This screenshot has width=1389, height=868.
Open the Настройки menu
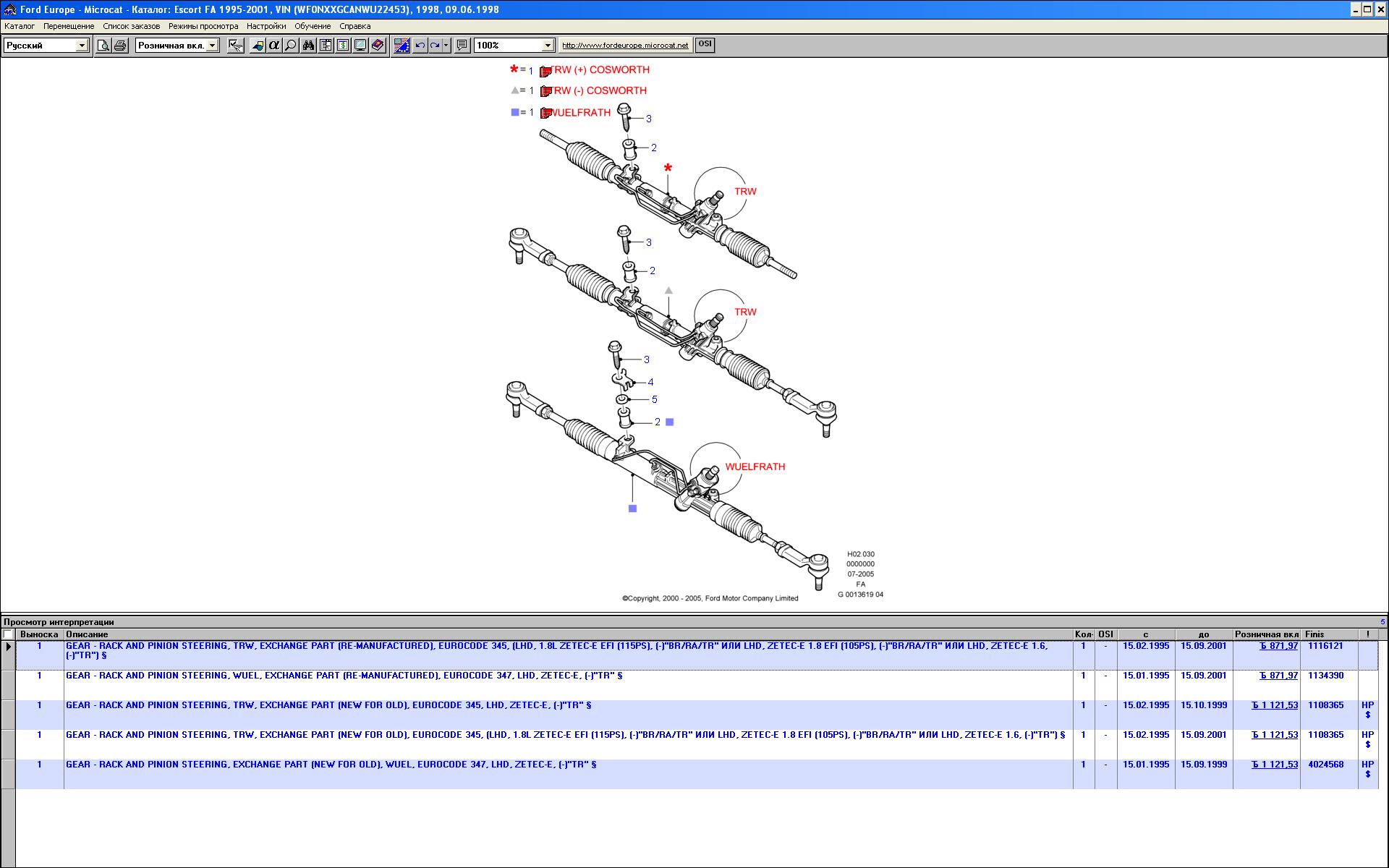266,26
